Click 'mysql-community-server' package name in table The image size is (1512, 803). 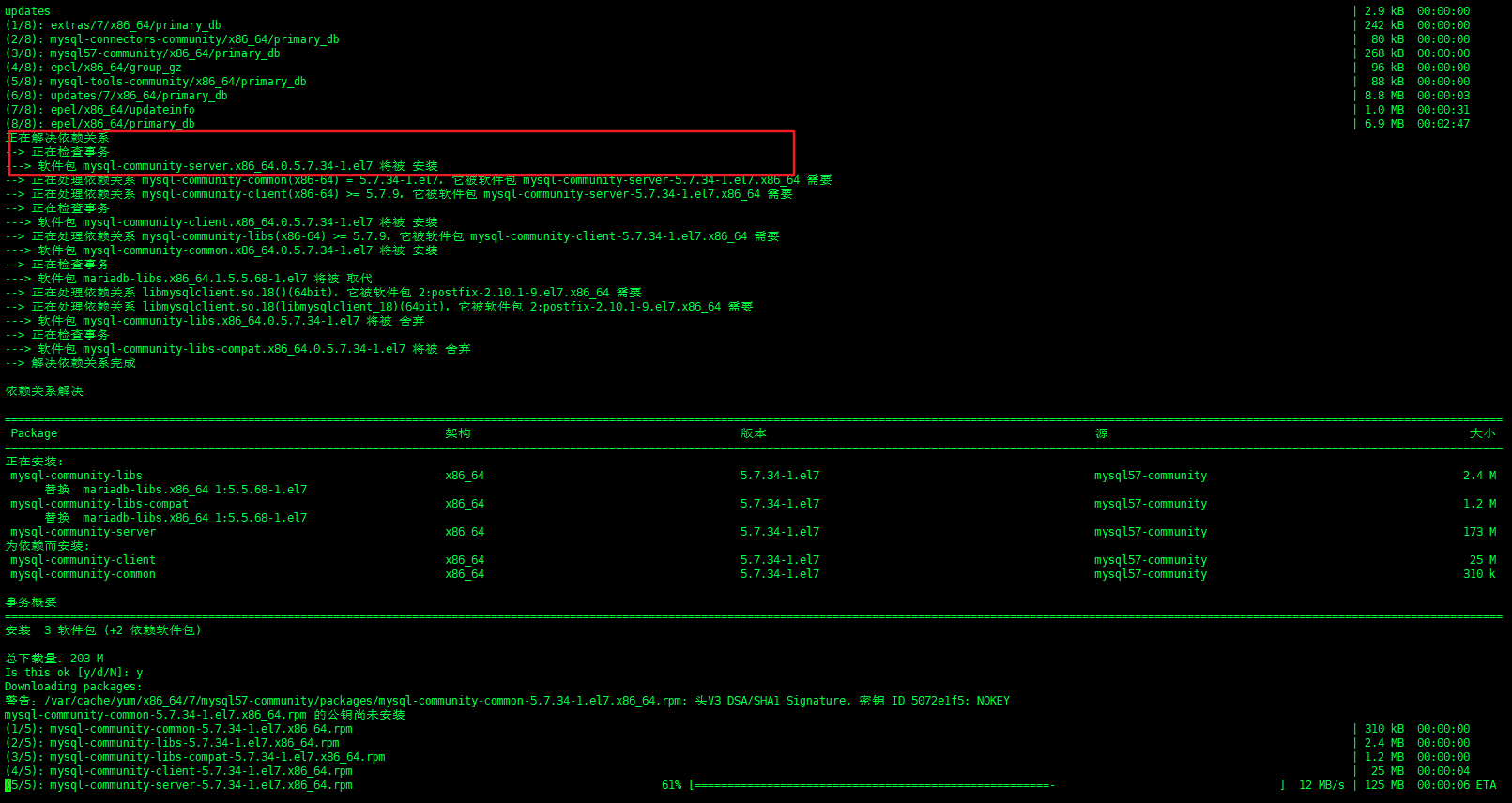(84, 532)
